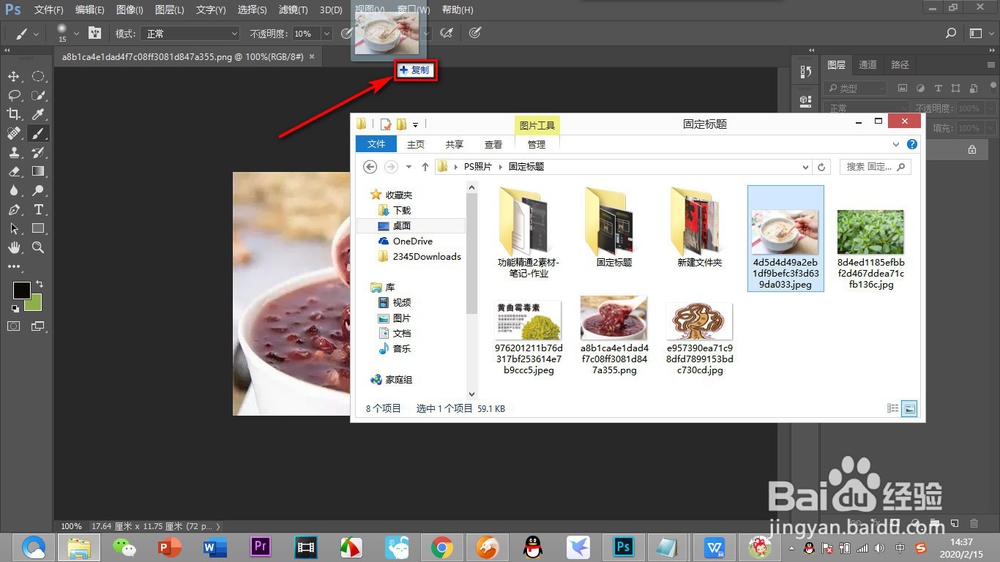Screen dimensions: 1000x562
Task: Select the Brush tool in toolbox
Action: point(38,133)
